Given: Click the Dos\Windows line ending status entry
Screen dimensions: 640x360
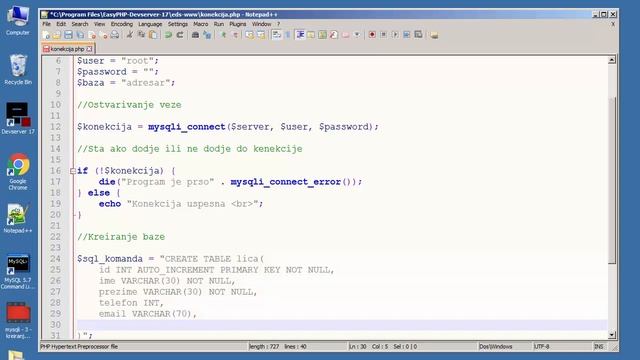Looking at the screenshot, I should coord(496,347).
